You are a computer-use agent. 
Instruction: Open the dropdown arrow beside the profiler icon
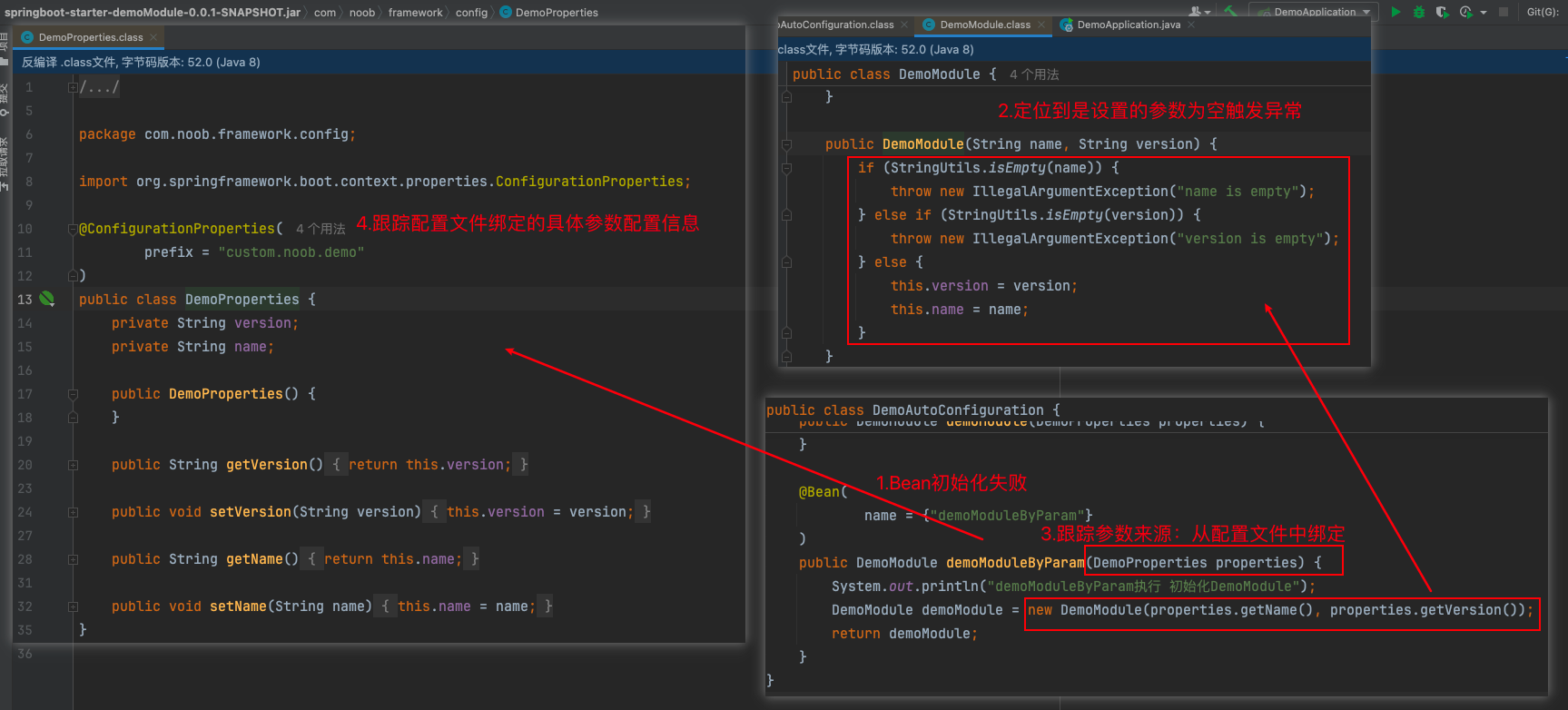coord(1484,13)
